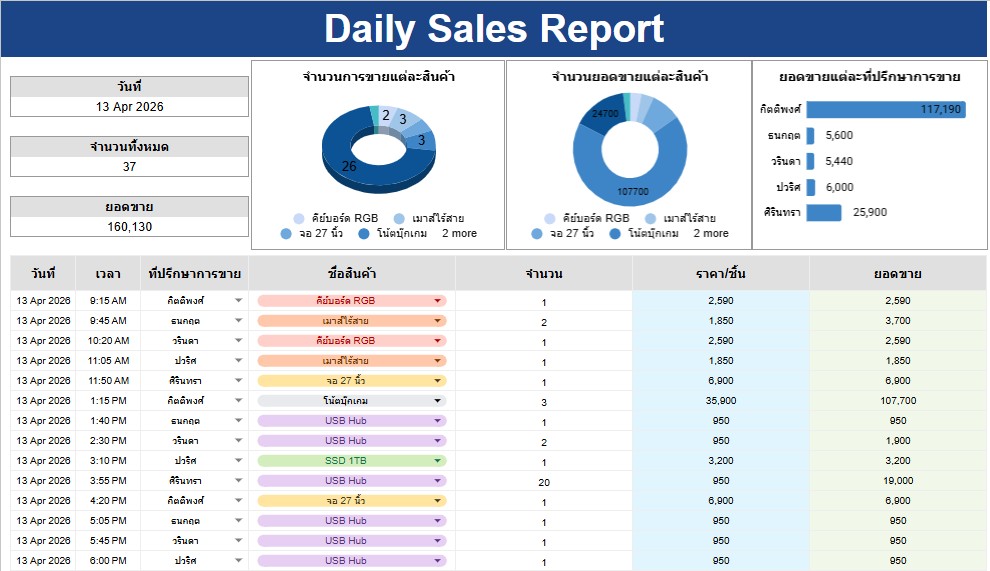Select the ชื่อสินค้า column header

(352, 274)
